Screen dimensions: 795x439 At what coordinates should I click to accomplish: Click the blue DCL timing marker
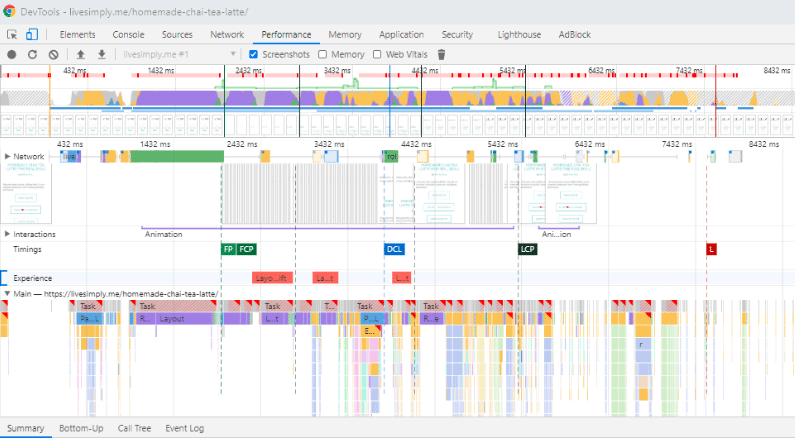coord(394,249)
